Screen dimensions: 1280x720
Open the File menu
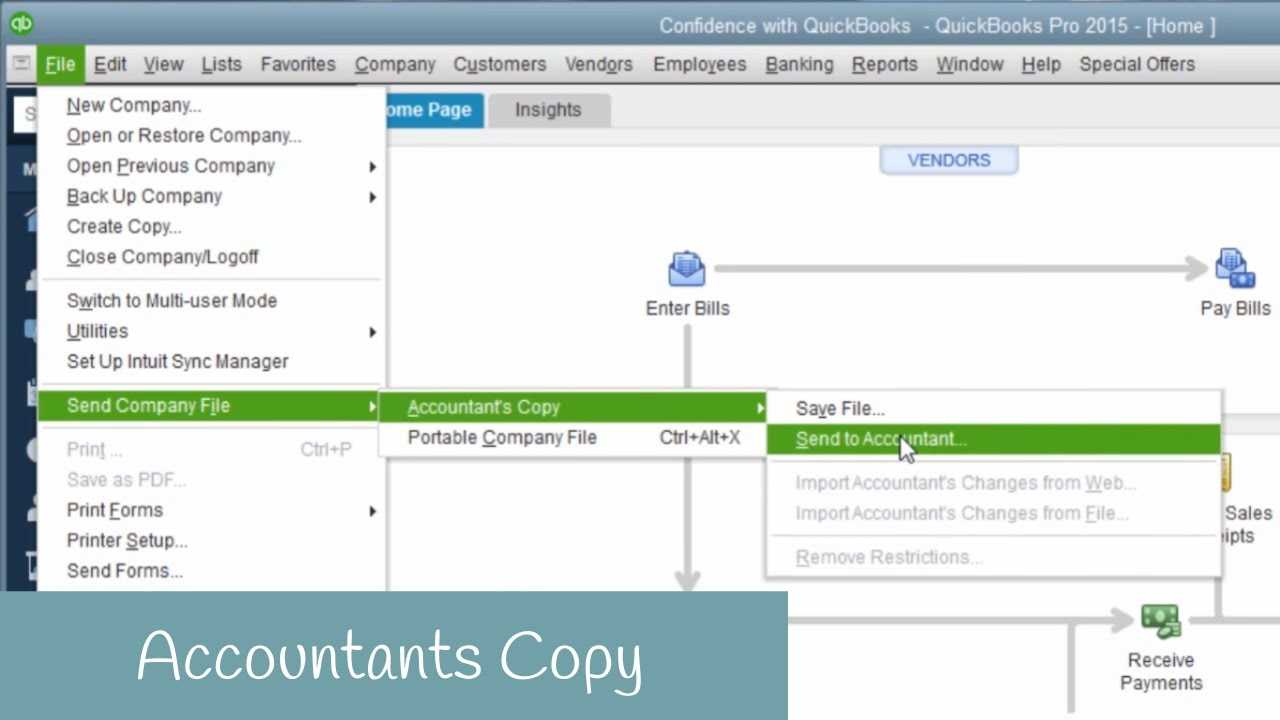pyautogui.click(x=60, y=64)
